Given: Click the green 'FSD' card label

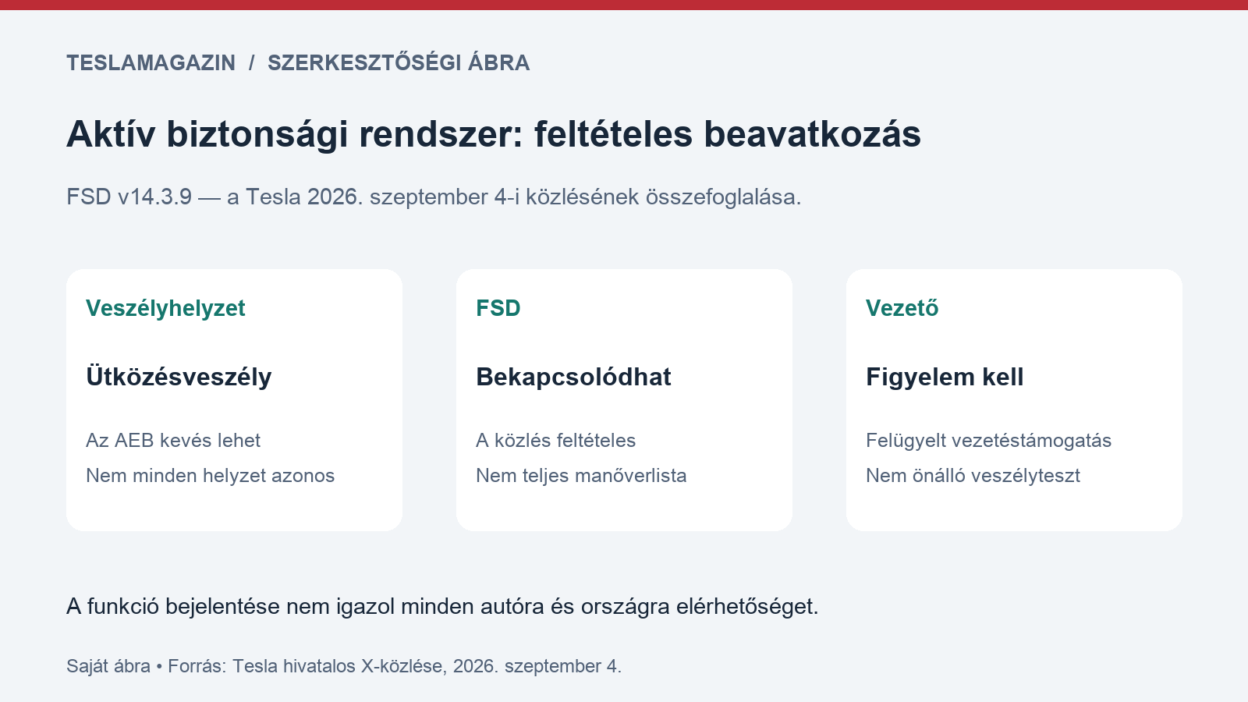Looking at the screenshot, I should click(498, 308).
